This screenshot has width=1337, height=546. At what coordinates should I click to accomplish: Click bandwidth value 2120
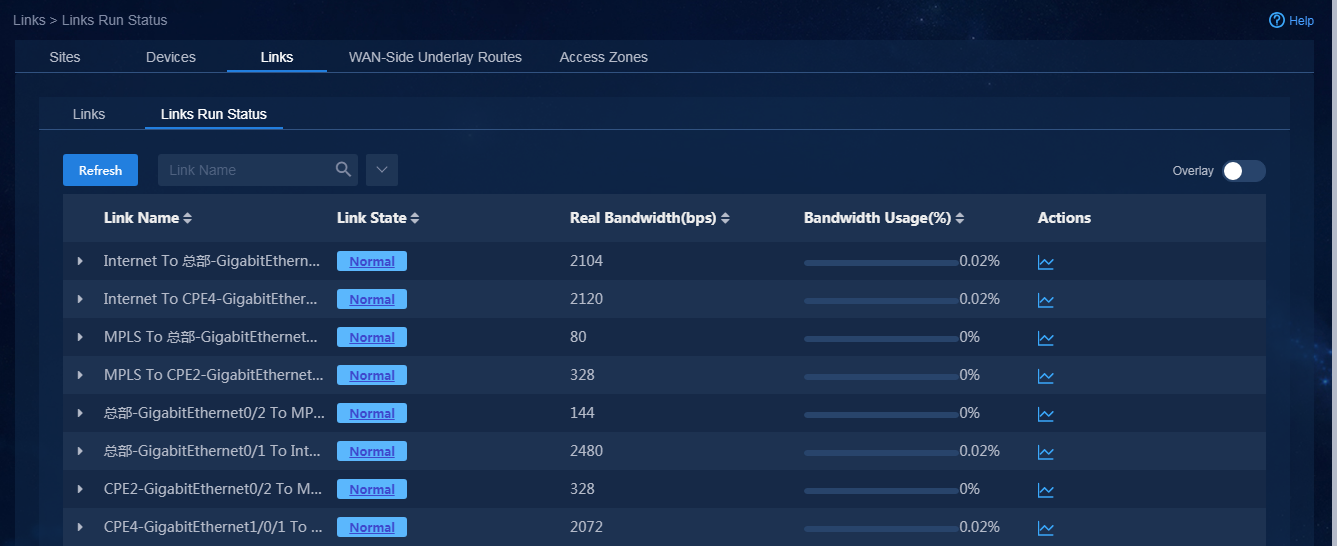tap(586, 299)
